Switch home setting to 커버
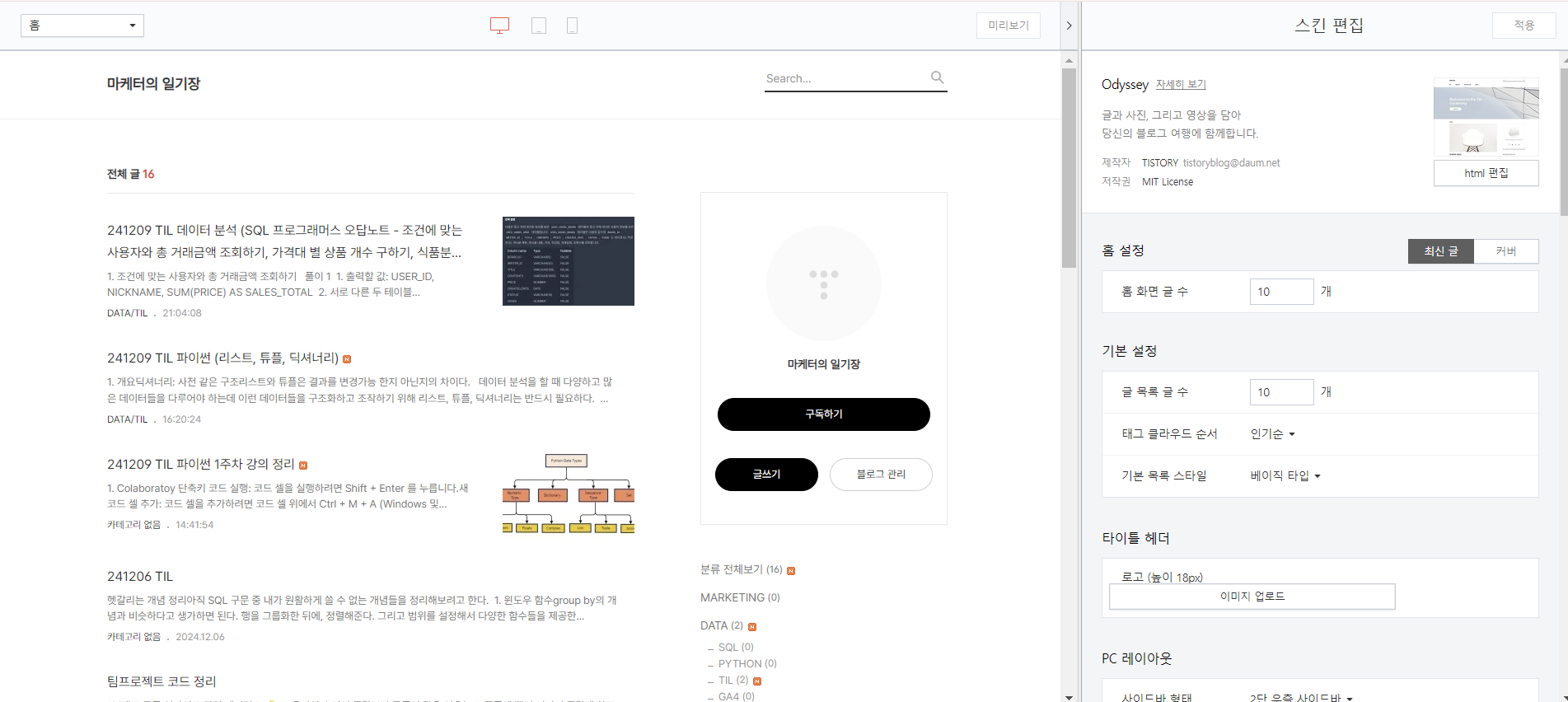Viewport: 1568px width, 702px height. point(1506,251)
